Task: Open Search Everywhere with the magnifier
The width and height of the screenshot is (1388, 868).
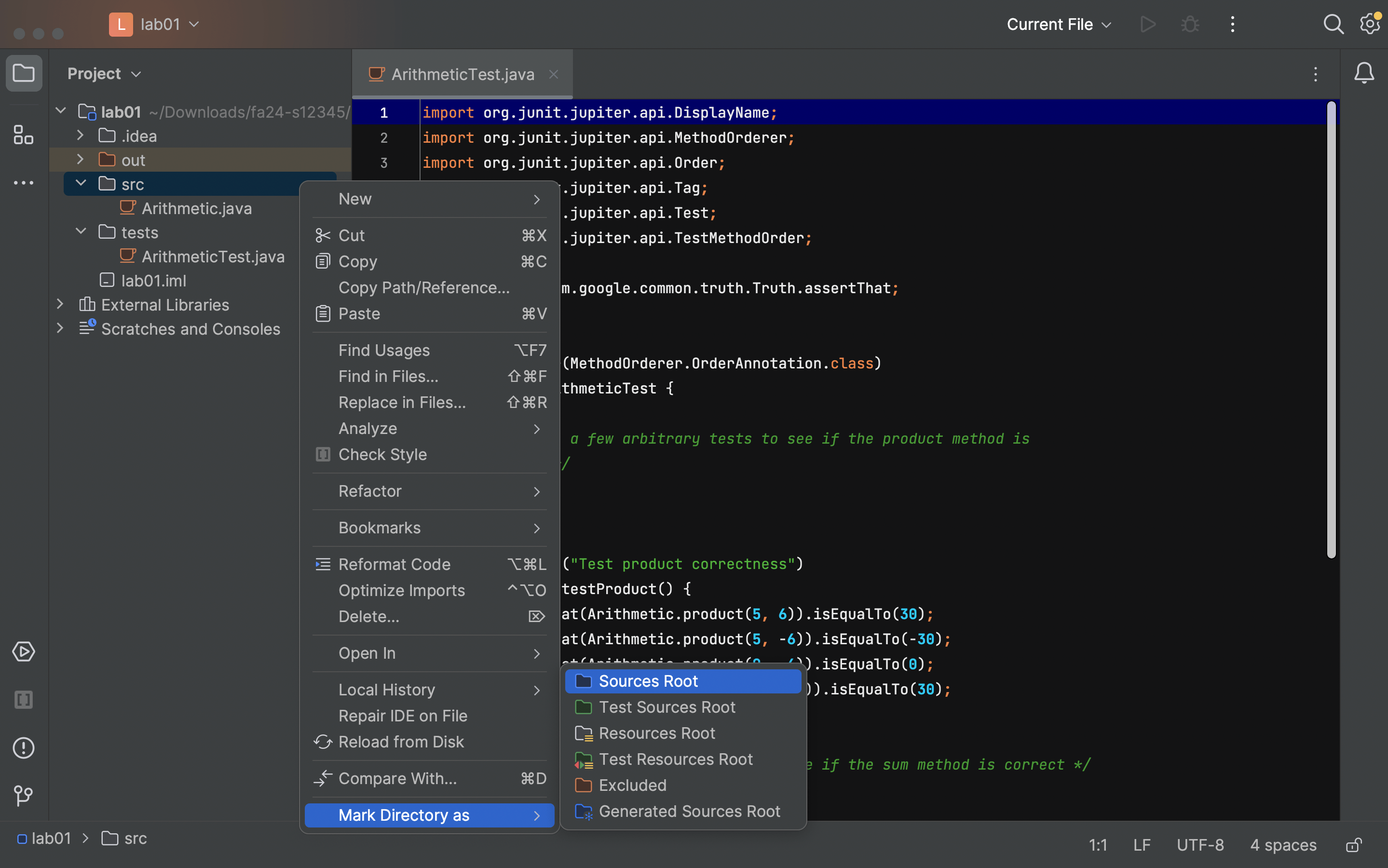Action: [1334, 24]
